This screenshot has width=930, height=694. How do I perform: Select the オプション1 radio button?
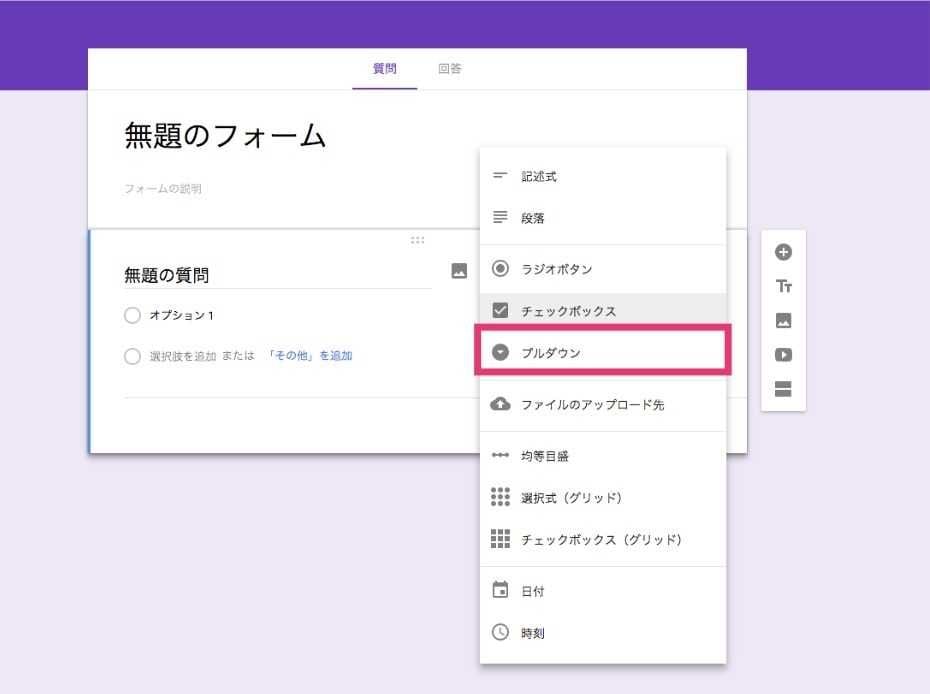(x=132, y=314)
